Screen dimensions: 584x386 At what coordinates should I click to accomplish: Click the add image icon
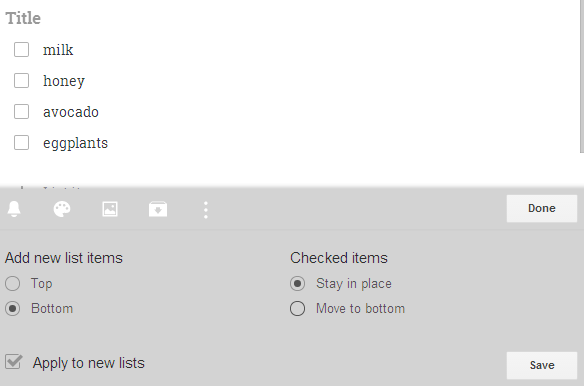click(x=110, y=209)
